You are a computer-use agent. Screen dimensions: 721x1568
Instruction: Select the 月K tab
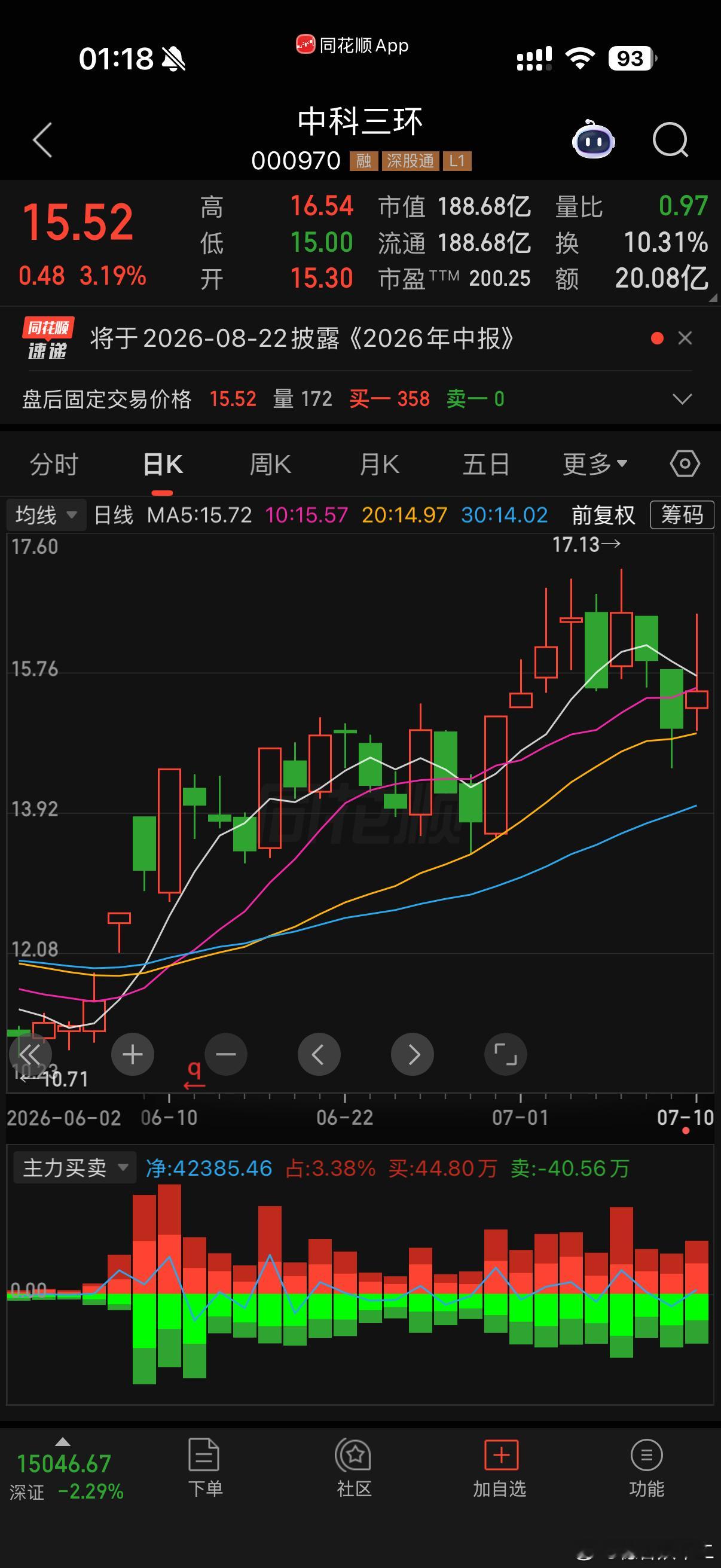tap(378, 465)
